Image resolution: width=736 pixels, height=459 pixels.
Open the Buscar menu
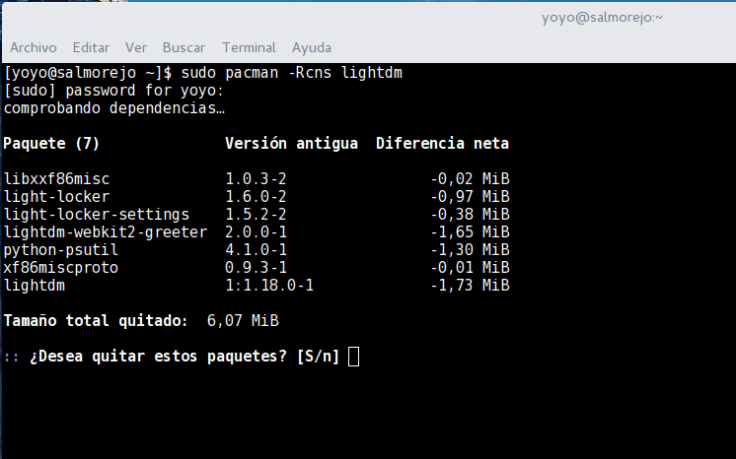tap(184, 47)
